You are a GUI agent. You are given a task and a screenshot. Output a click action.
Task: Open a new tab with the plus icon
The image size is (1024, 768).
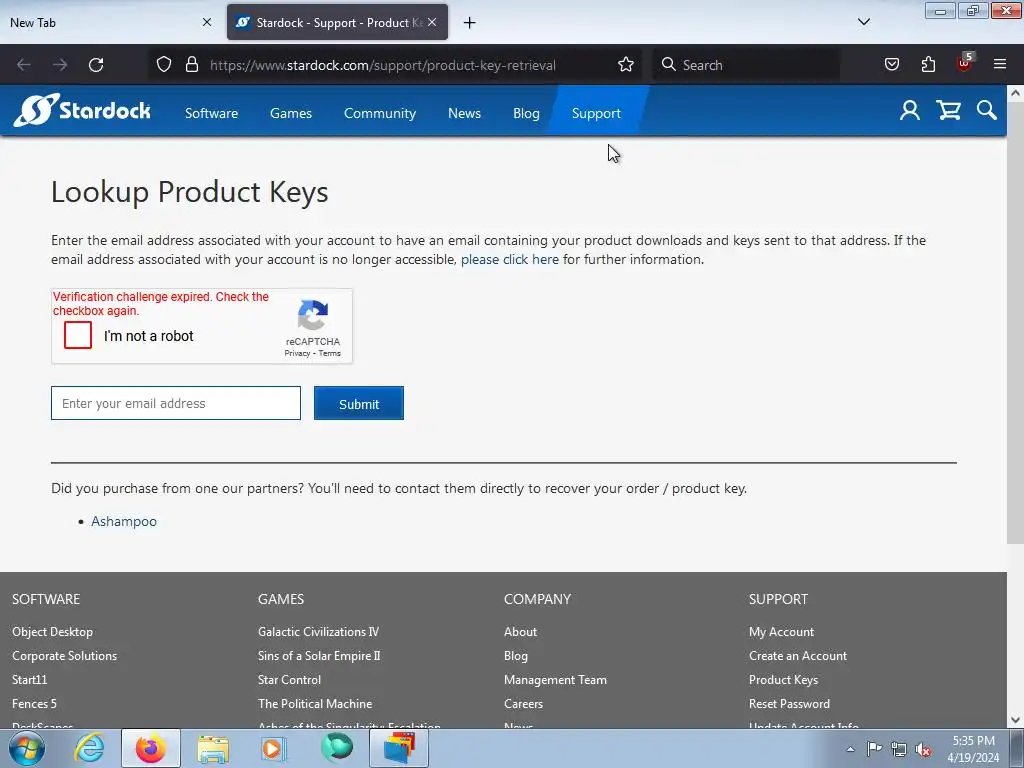(470, 23)
